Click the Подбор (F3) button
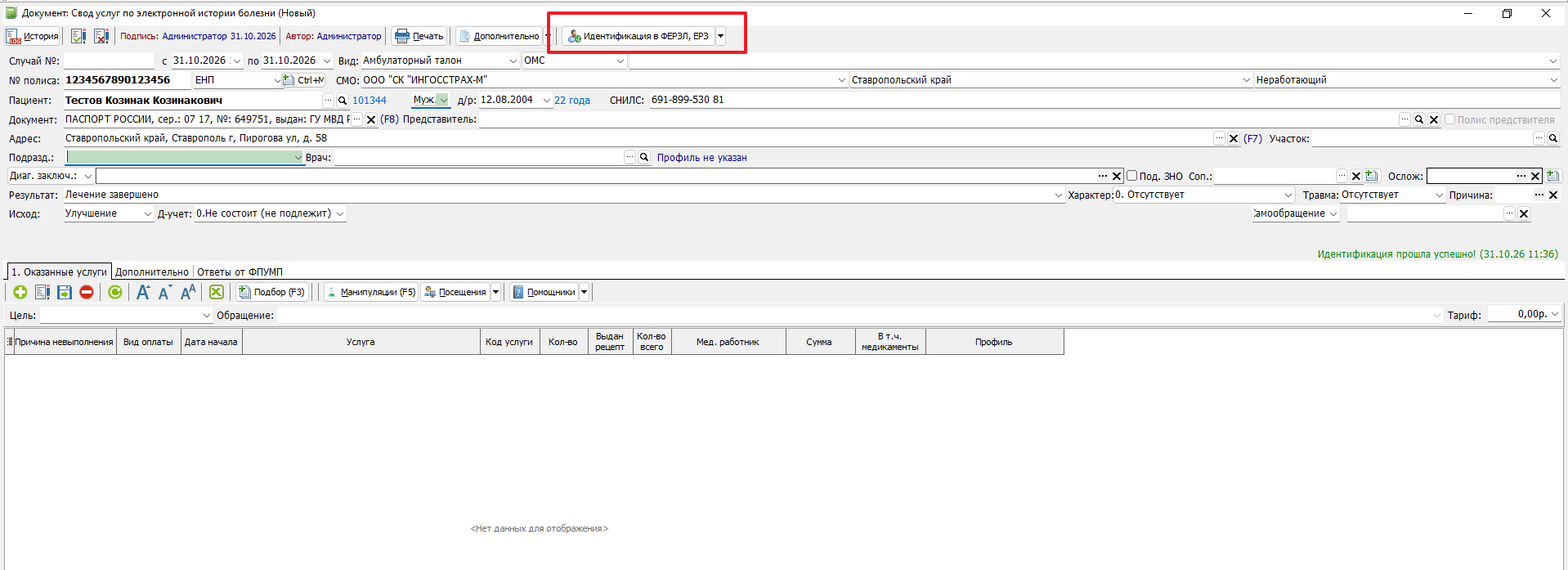This screenshot has height=570, width=1568. [x=271, y=292]
